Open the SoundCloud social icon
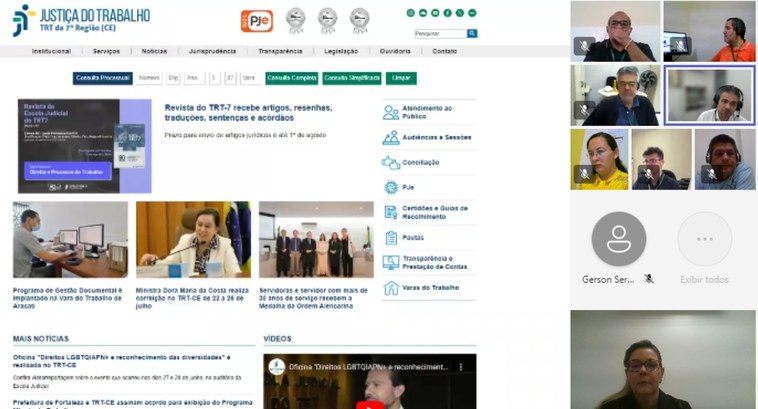 pyautogui.click(x=423, y=13)
